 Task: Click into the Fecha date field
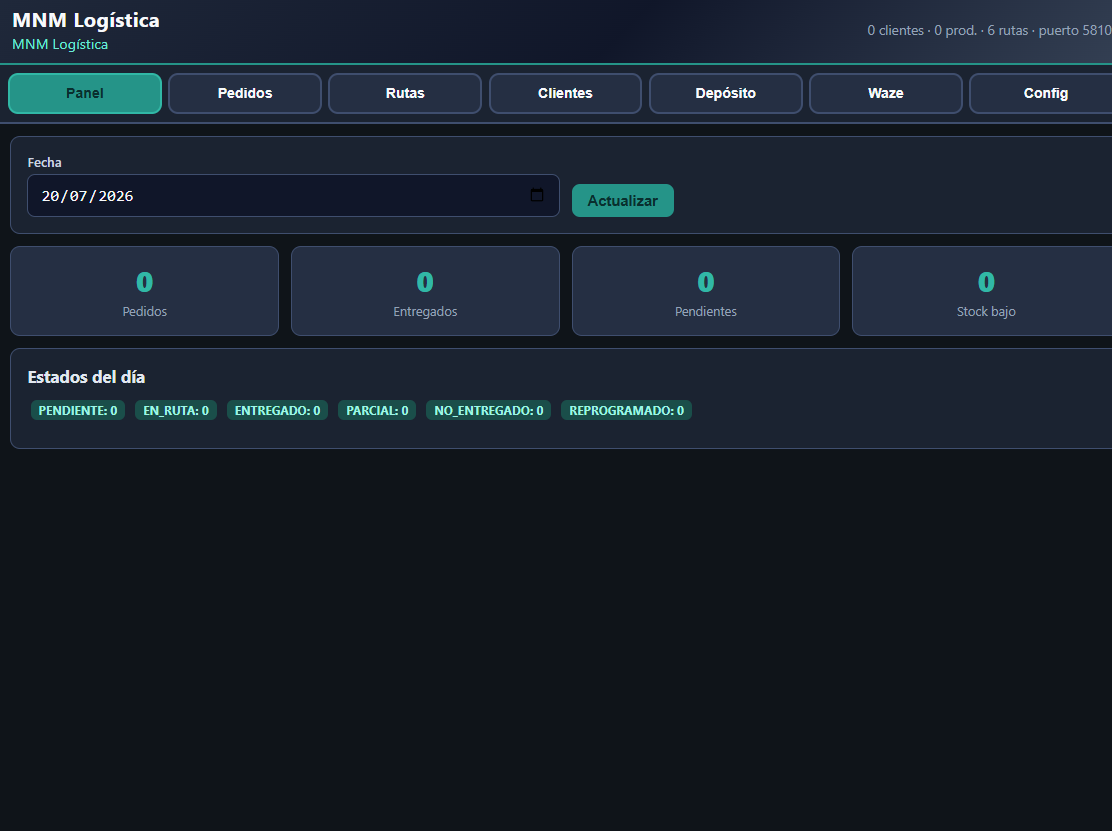point(293,196)
